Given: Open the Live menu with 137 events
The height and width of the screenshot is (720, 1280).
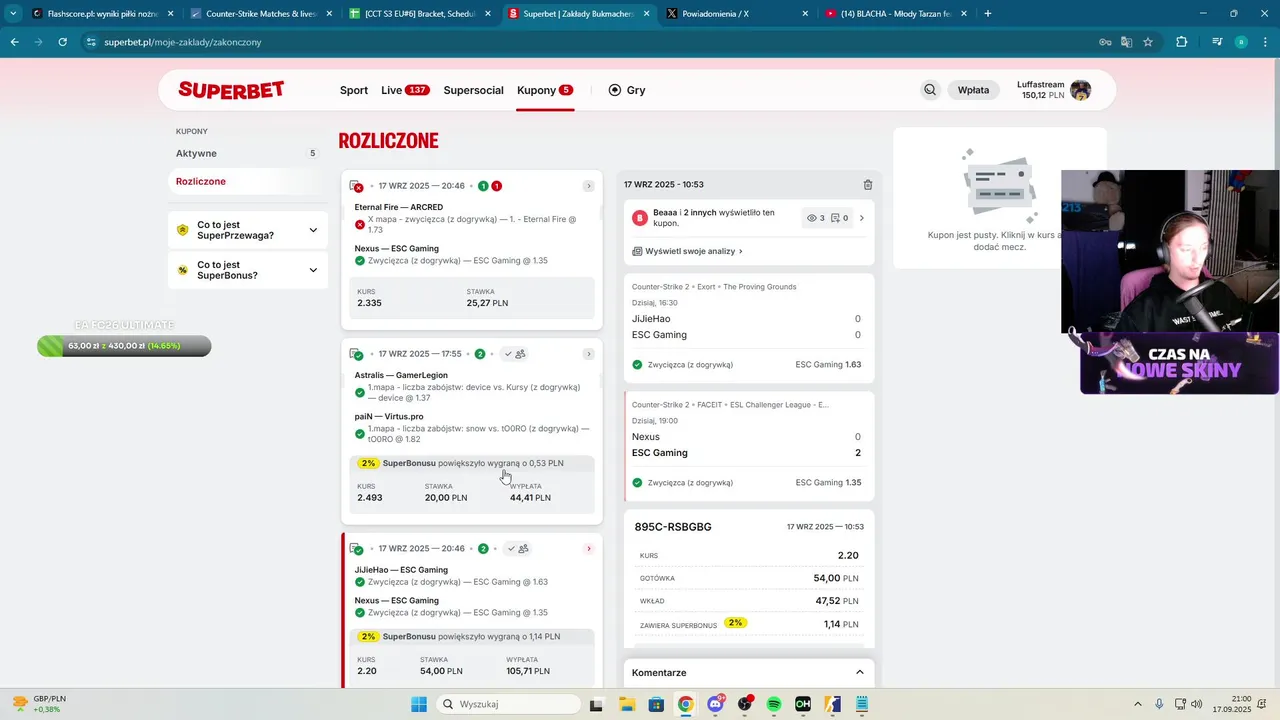Looking at the screenshot, I should tap(405, 90).
